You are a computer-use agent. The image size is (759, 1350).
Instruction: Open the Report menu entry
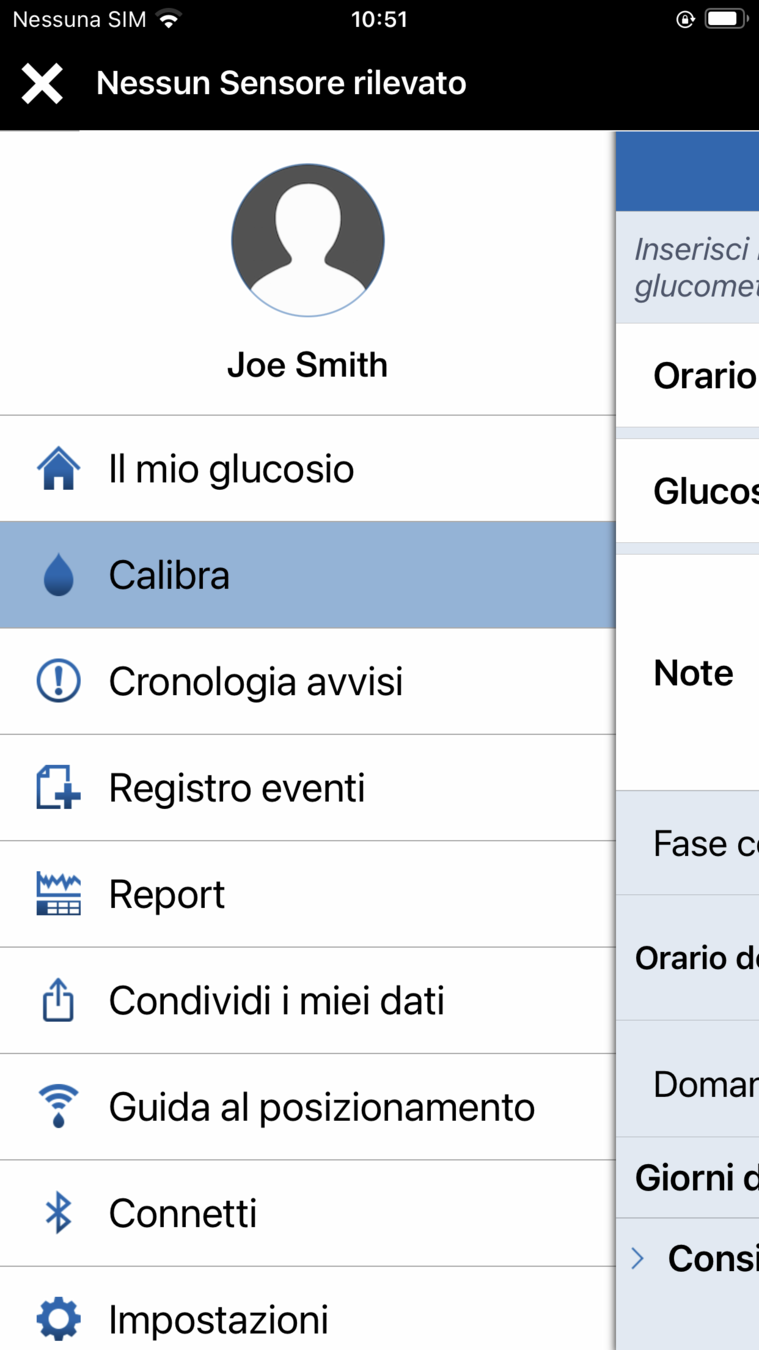click(167, 894)
